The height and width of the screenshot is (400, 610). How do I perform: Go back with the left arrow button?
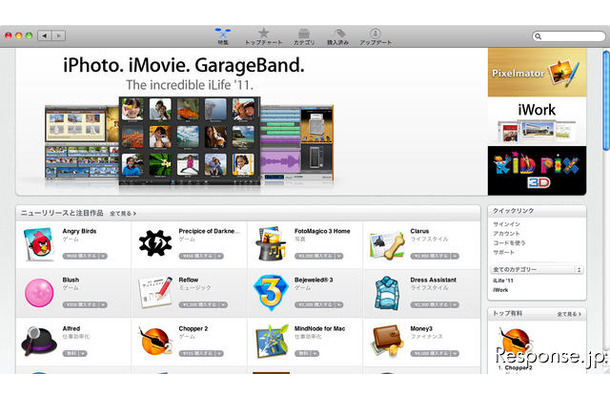tap(45, 36)
